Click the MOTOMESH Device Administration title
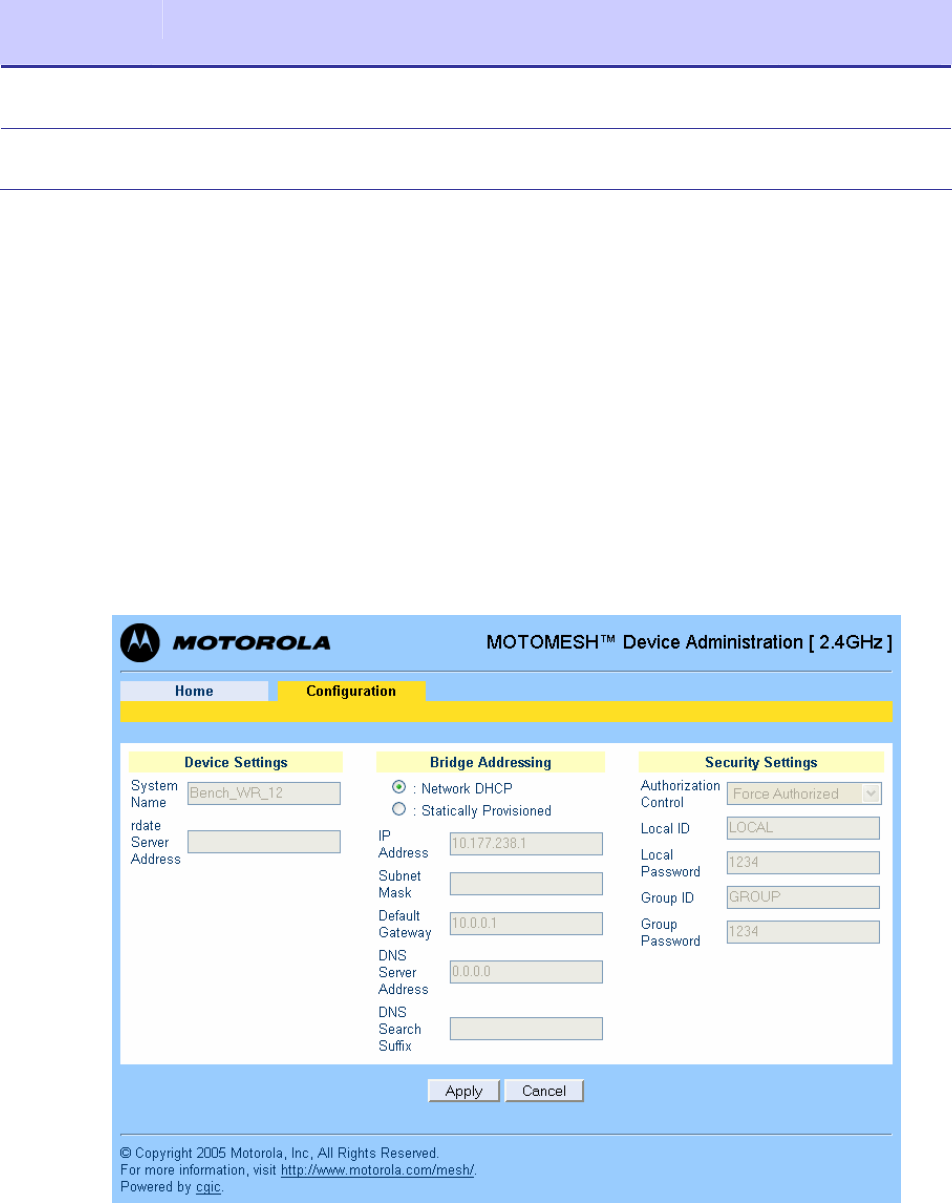 coord(690,642)
